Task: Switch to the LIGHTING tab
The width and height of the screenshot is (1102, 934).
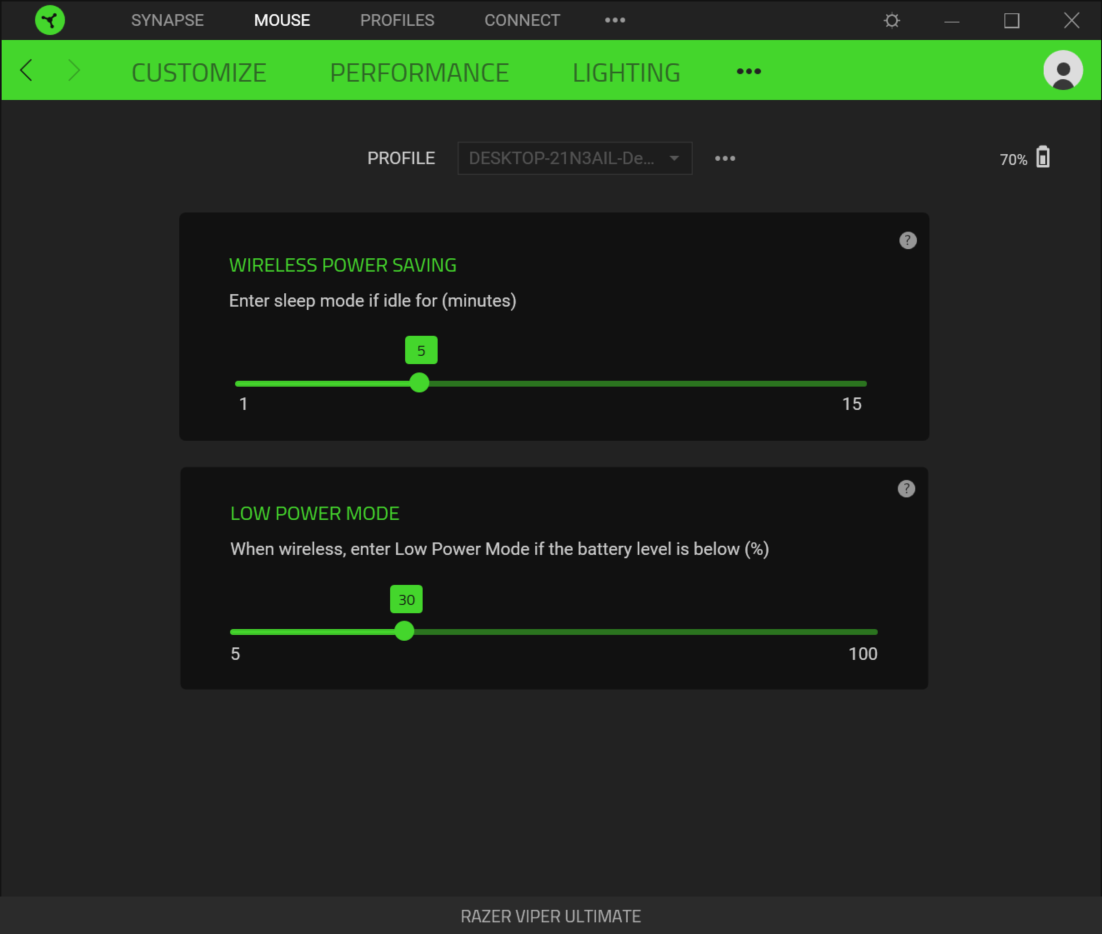Action: pos(626,72)
